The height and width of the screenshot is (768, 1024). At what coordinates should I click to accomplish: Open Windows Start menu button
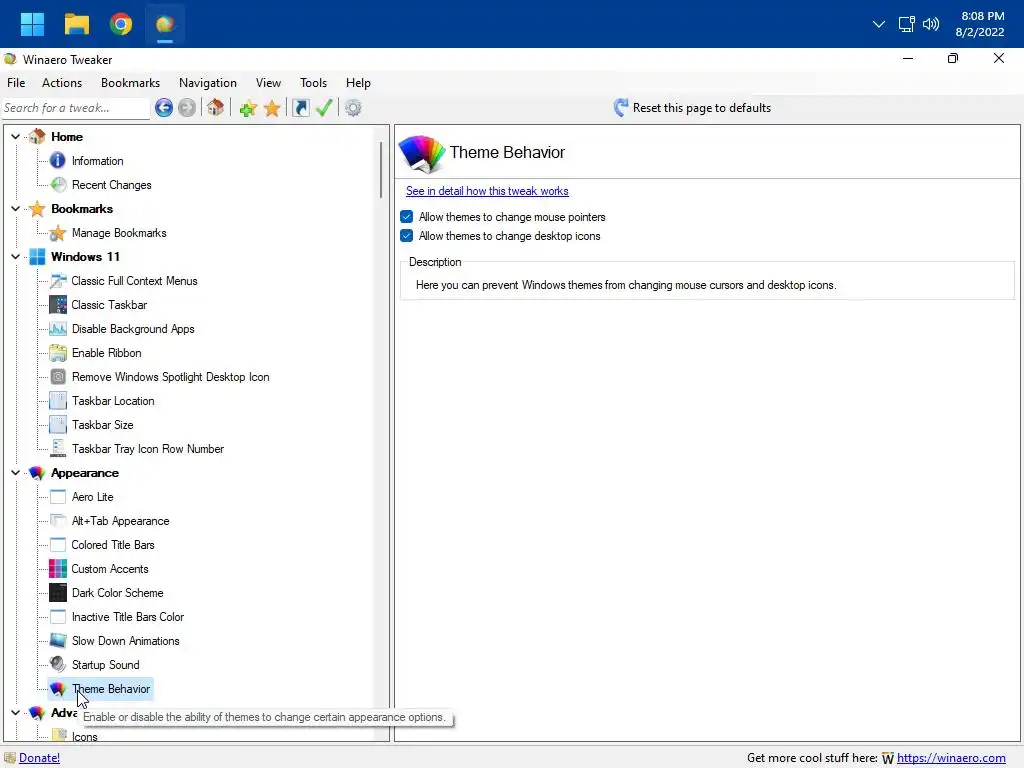(x=32, y=24)
